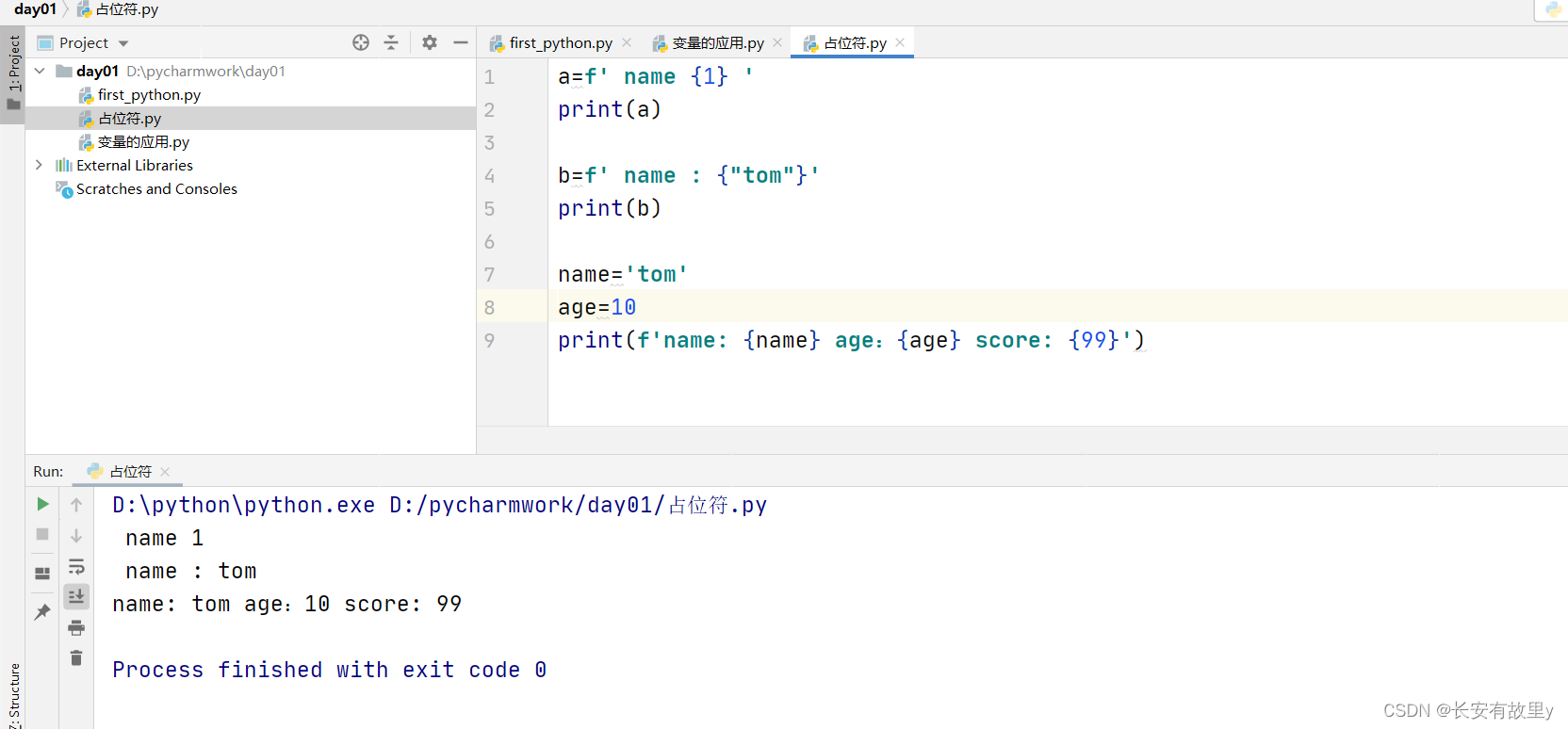Click the up arrow in Run console
The image size is (1568, 729).
76,505
